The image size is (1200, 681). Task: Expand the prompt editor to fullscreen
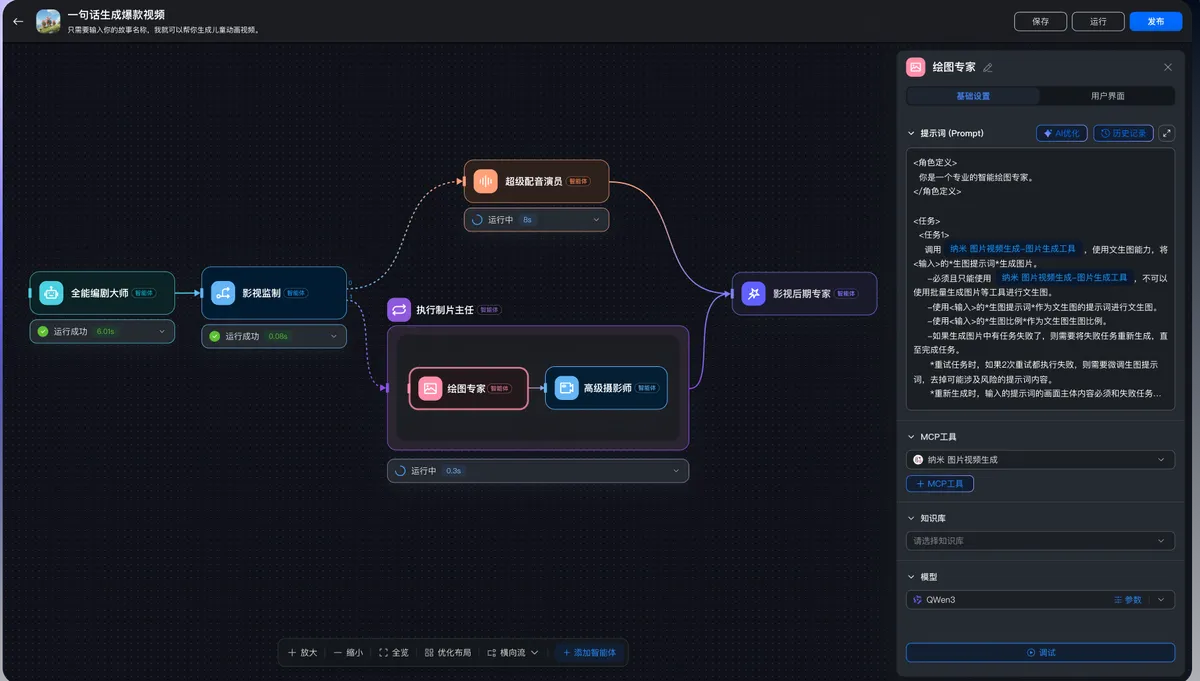point(1166,133)
